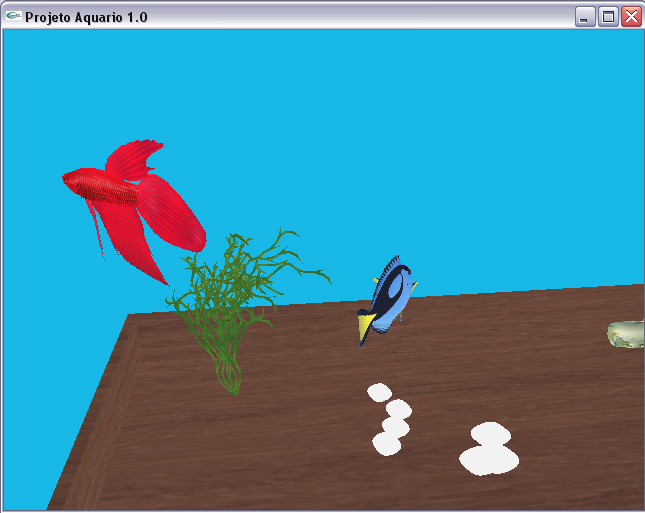
Task: Click the lowest stone in the left pebble cluster
Action: (387, 443)
